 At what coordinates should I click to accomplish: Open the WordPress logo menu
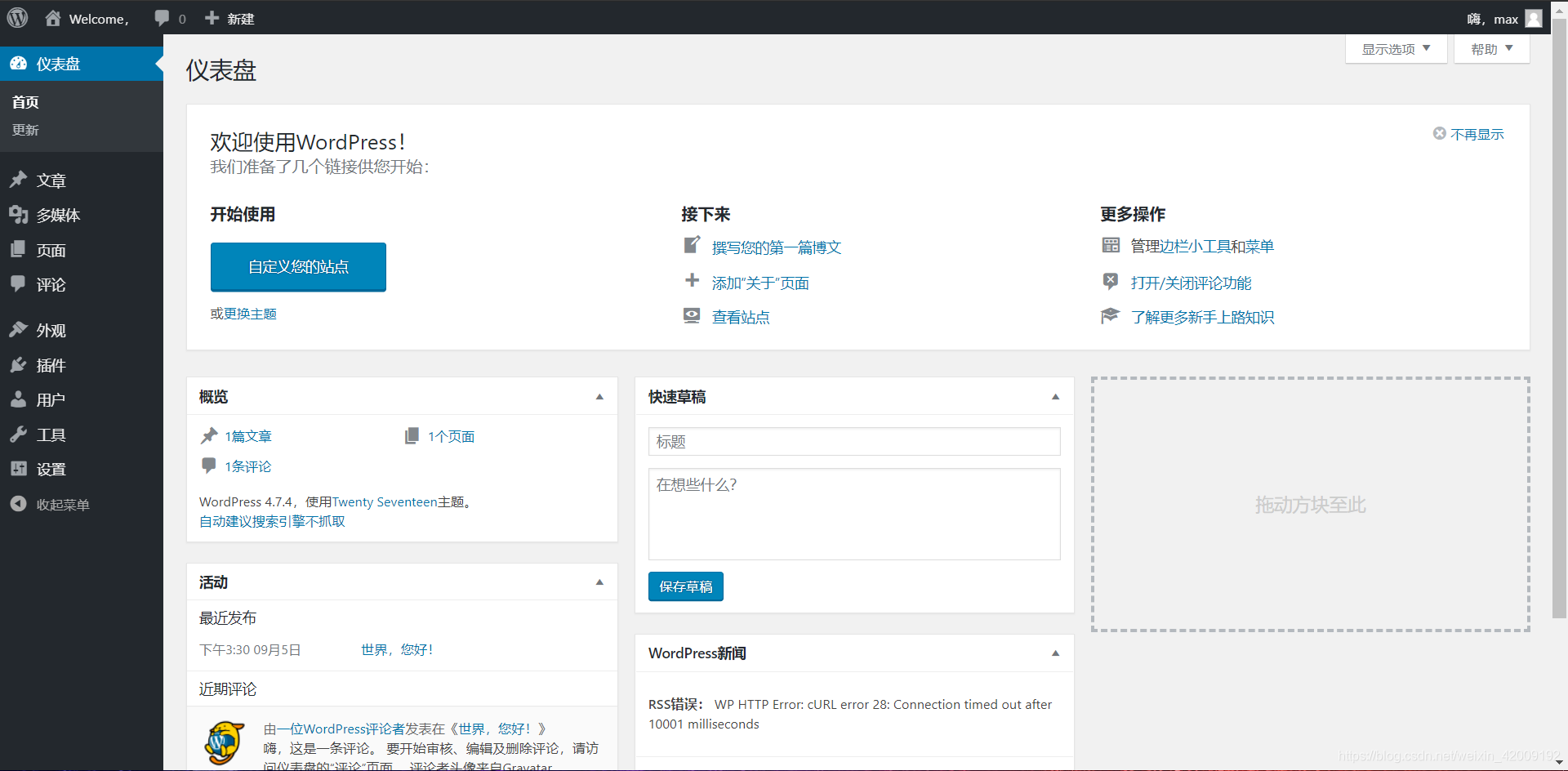(17, 17)
